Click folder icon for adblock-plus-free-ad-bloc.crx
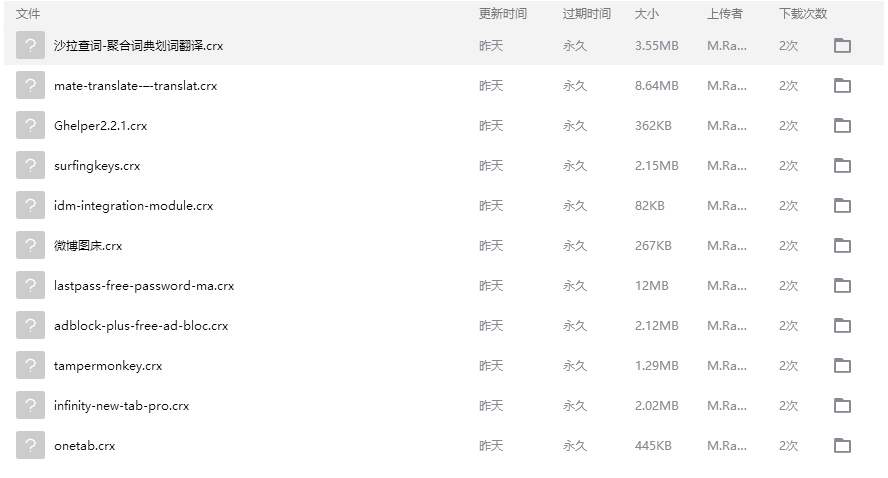The height and width of the screenshot is (478, 888). pyautogui.click(x=842, y=325)
